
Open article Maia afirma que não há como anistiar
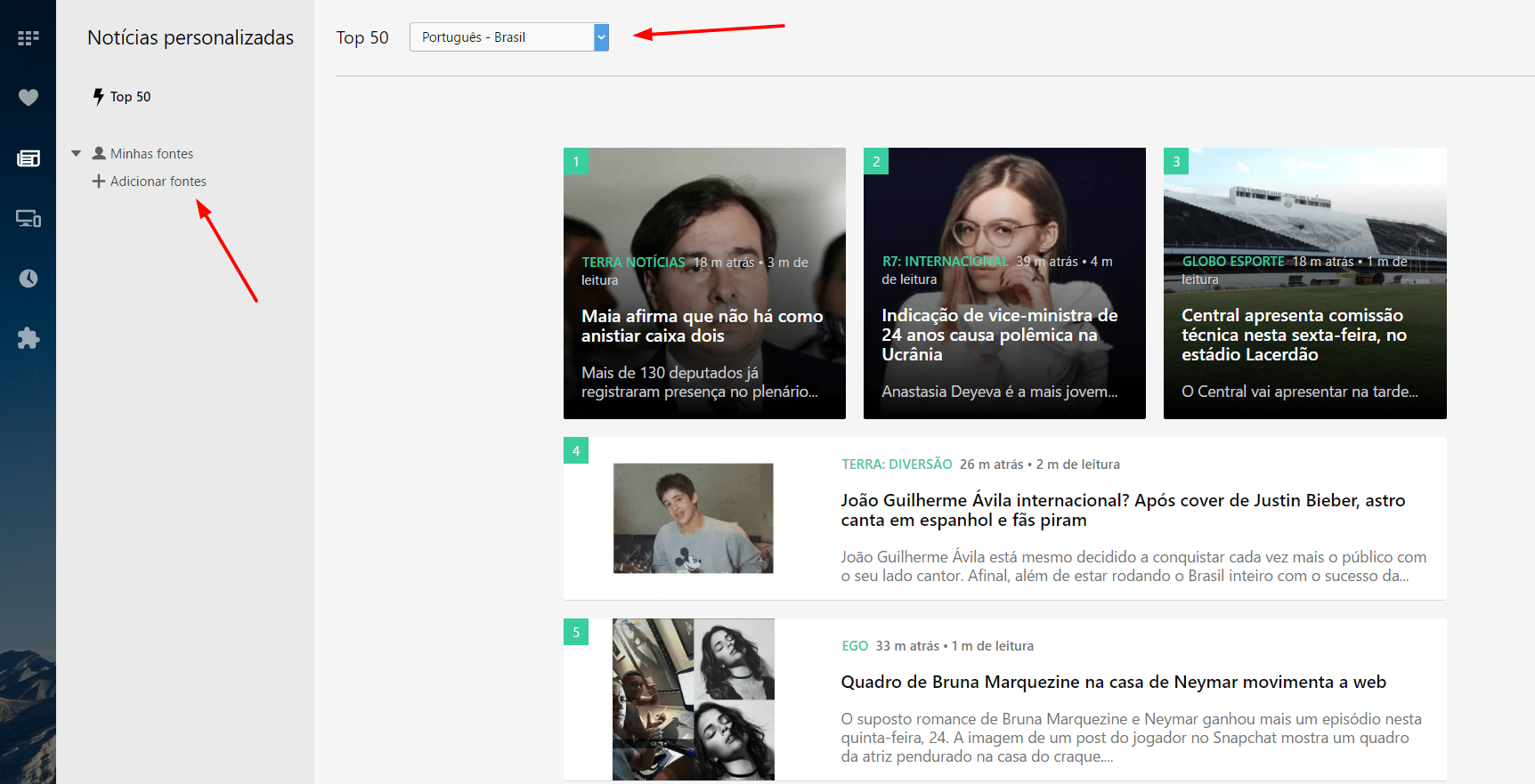pyautogui.click(x=703, y=326)
